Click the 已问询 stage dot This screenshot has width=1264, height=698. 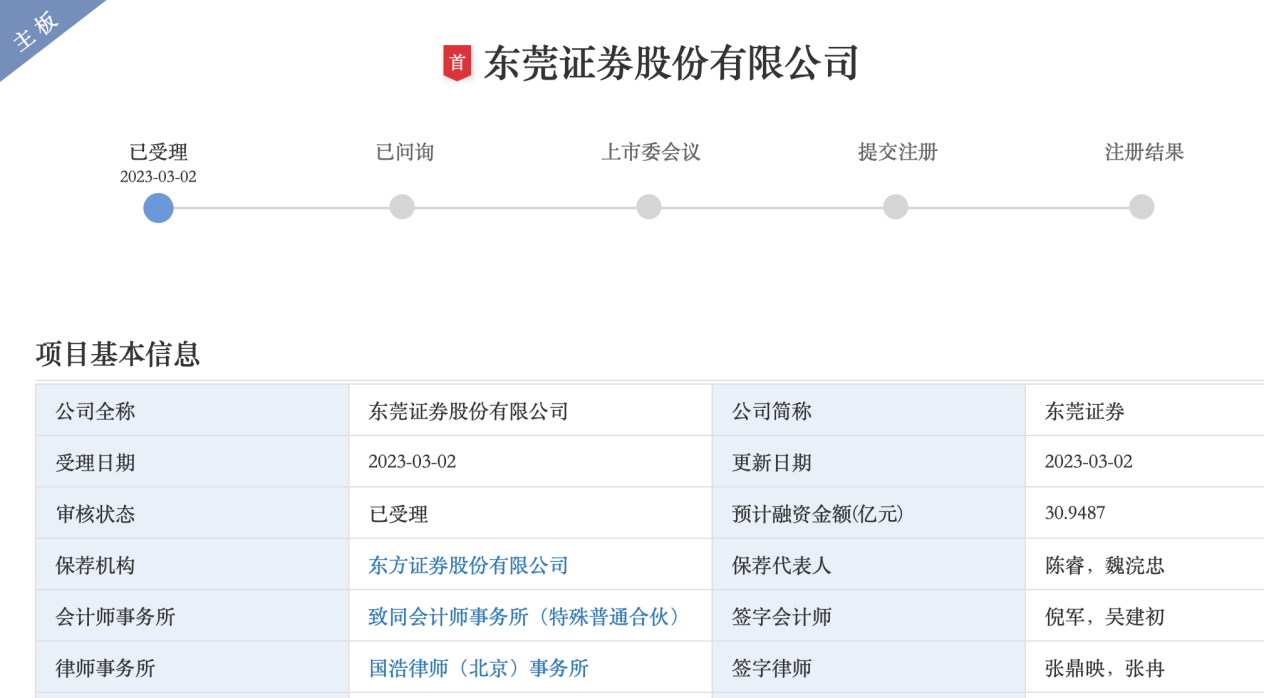tap(402, 207)
